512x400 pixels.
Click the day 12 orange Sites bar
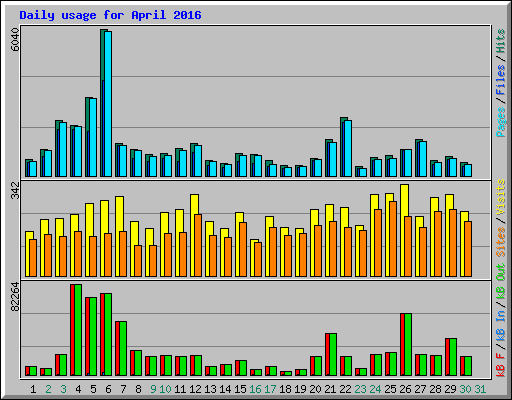[198, 245]
